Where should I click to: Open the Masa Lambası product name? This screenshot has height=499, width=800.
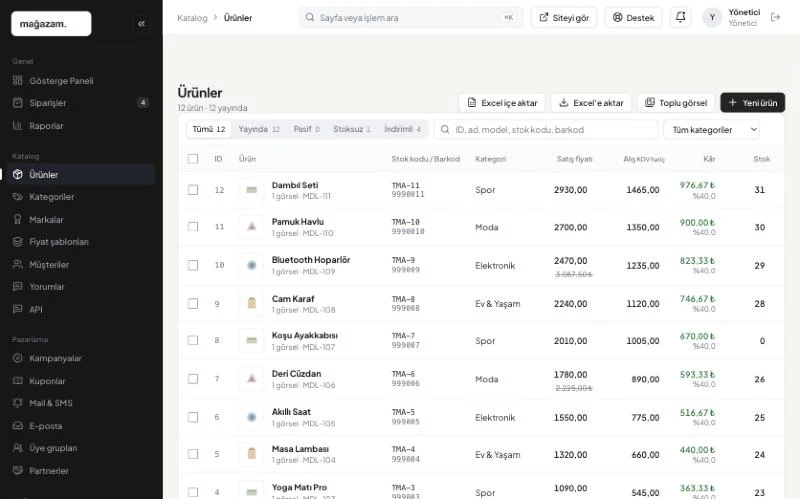[x=300, y=448]
